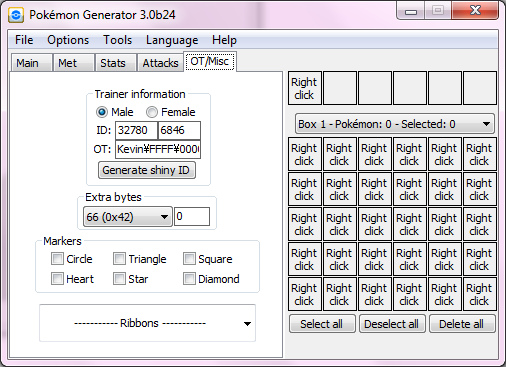
Task: Close the Pokémon Generator window
Action: tap(475, 11)
